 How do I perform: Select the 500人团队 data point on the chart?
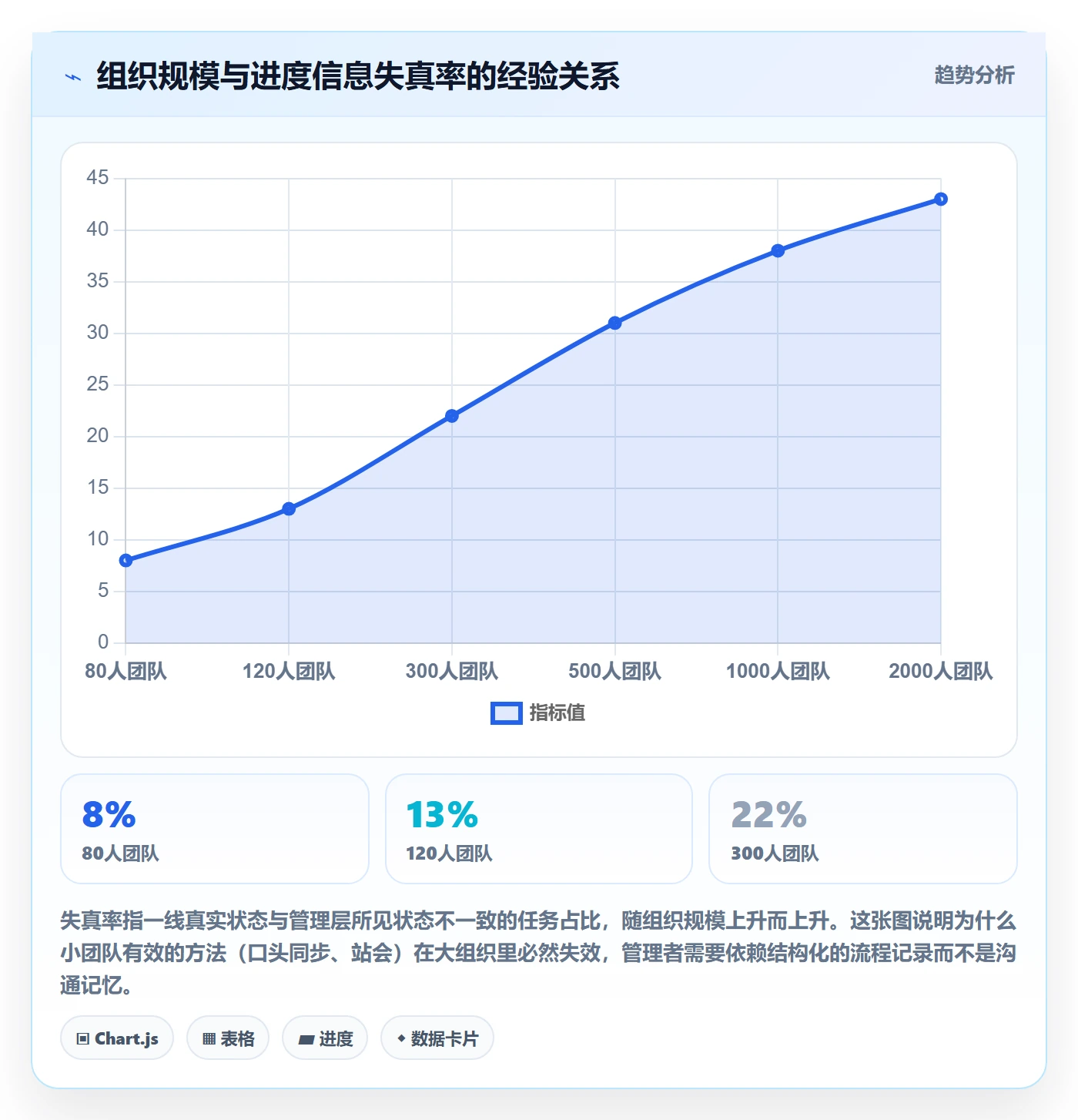click(x=614, y=324)
